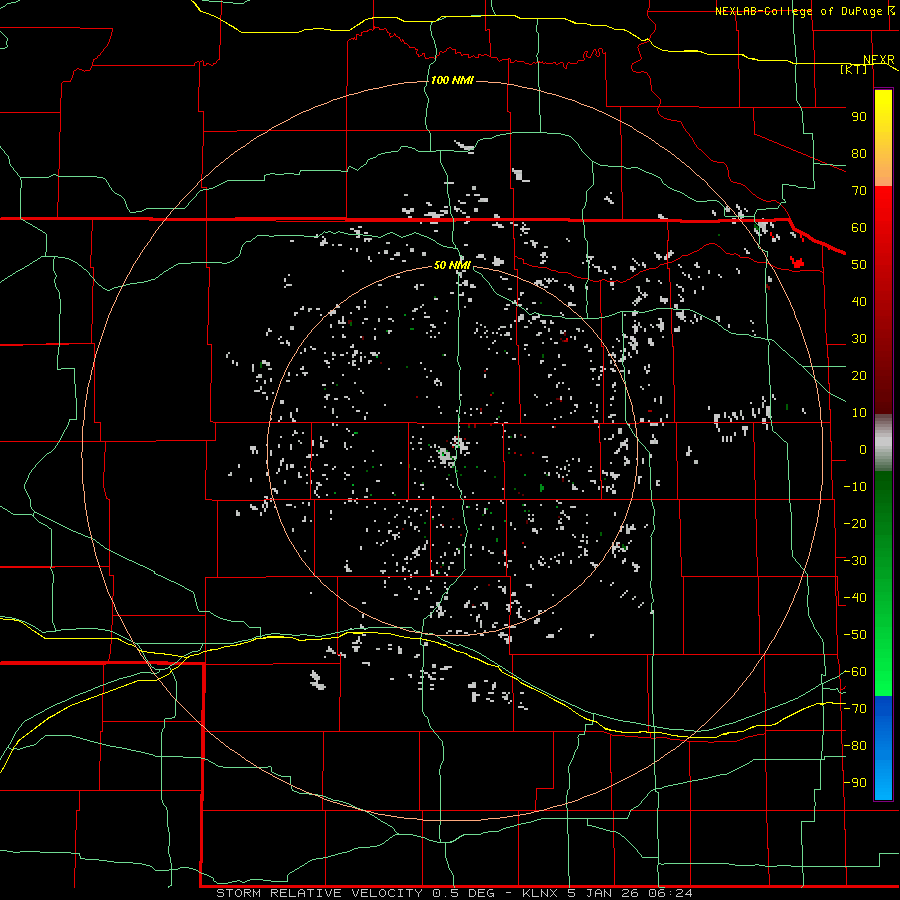Screen dimensions: 900x900
Task: Select the "-80" value on the velocity scale
Action: [x=855, y=746]
